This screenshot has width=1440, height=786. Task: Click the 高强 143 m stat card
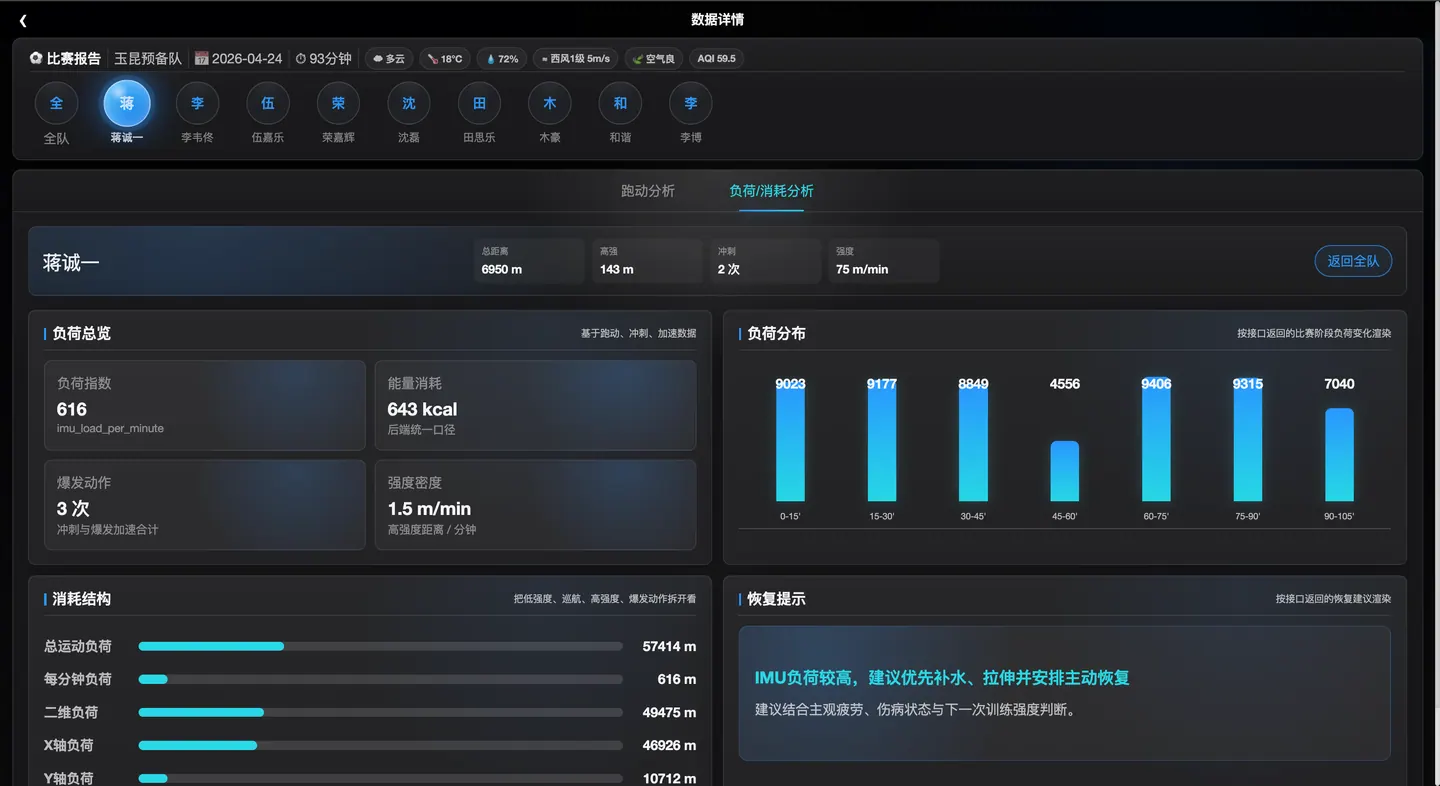pos(647,261)
